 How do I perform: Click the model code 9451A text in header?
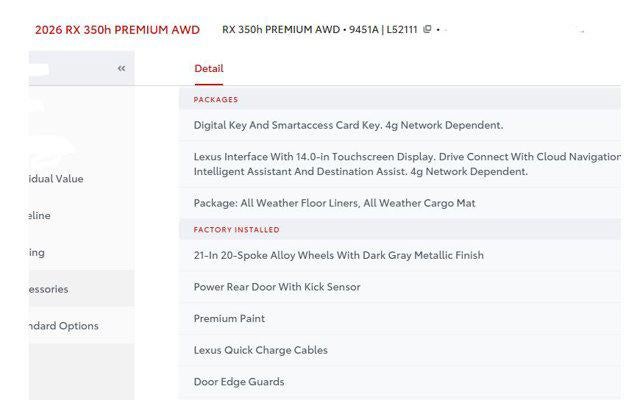click(364, 30)
